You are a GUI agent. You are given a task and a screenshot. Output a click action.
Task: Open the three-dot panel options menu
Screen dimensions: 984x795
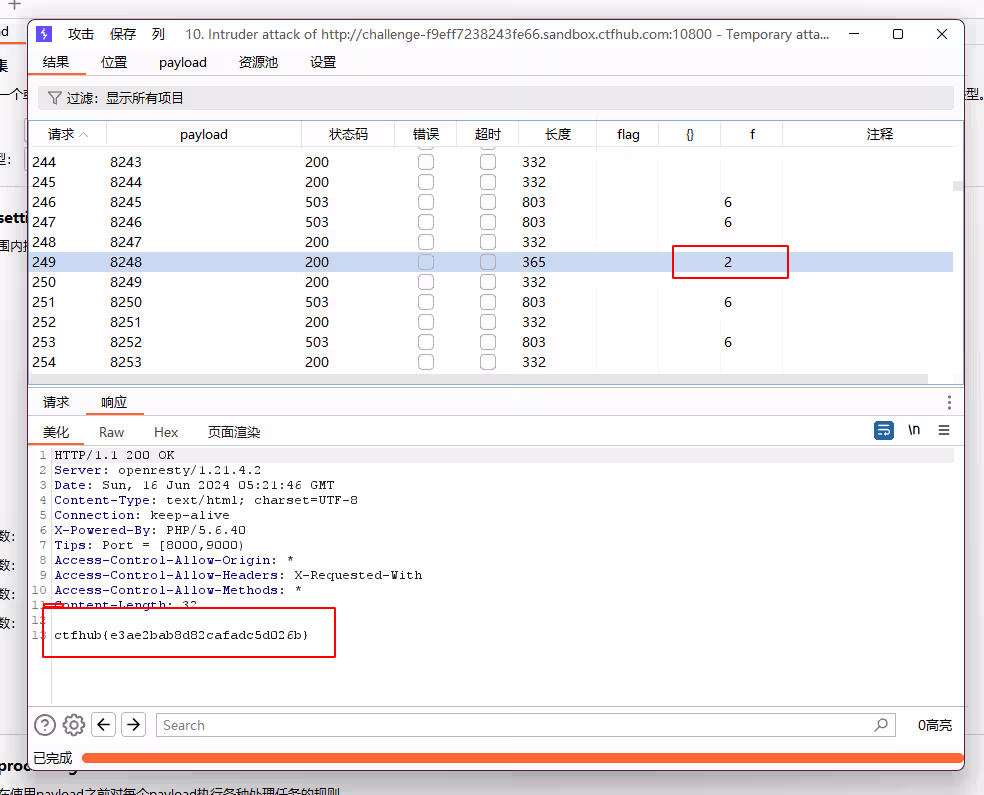[x=949, y=402]
